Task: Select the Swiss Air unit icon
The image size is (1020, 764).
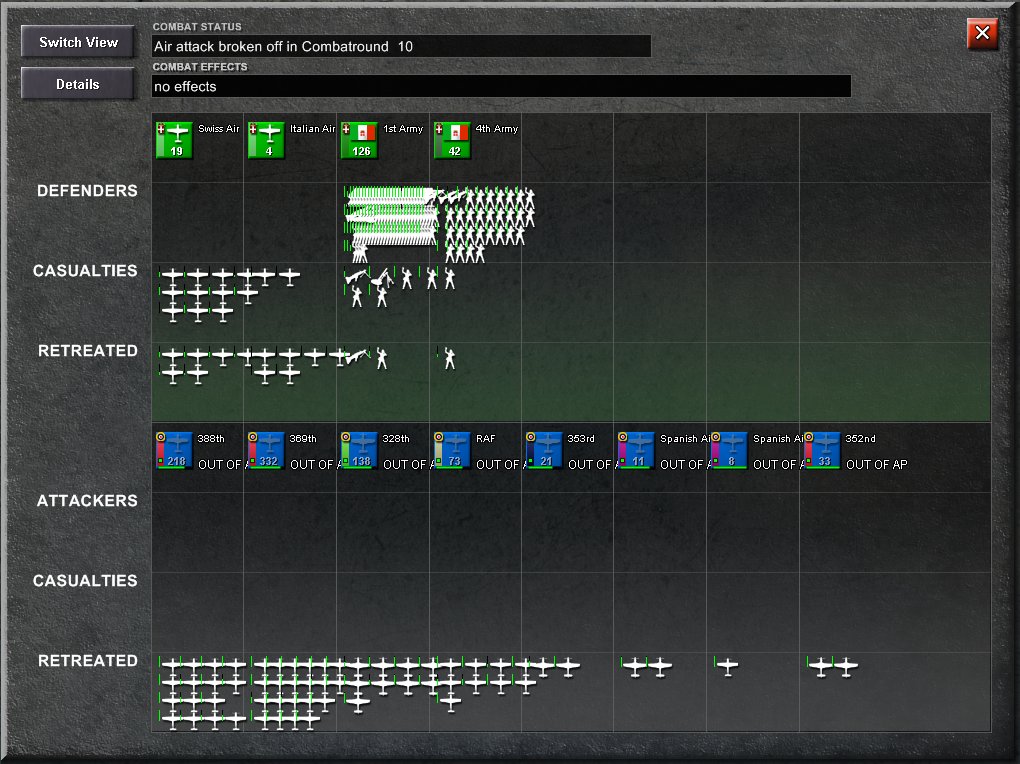Action: 174,140
